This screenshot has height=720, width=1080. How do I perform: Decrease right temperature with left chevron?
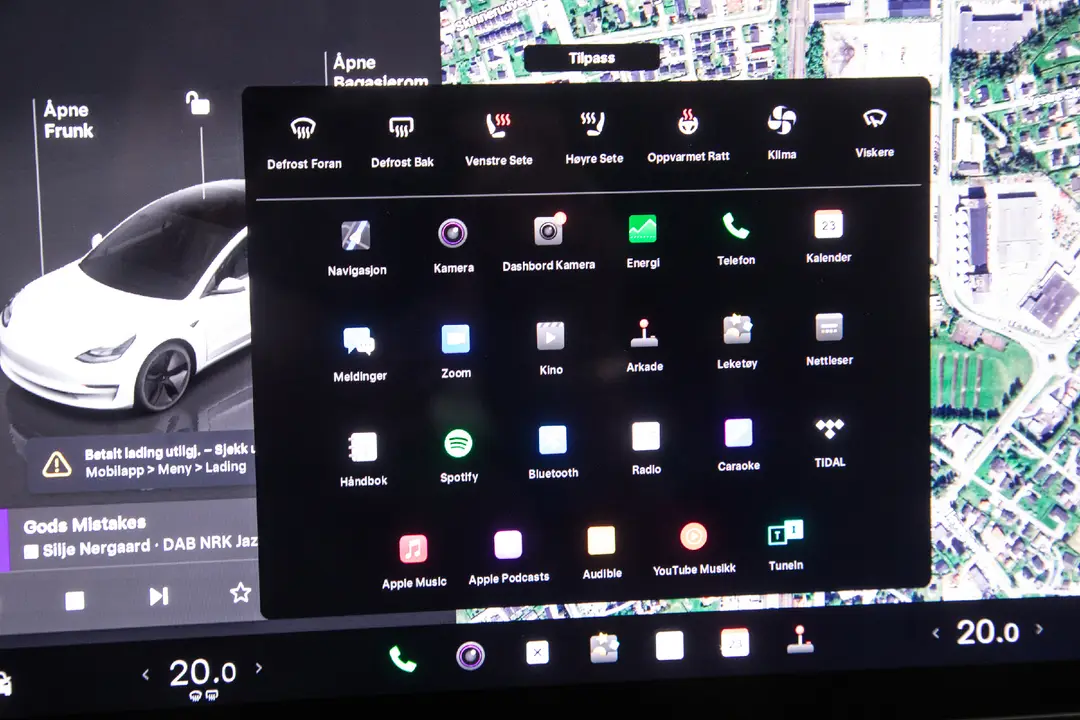(935, 632)
